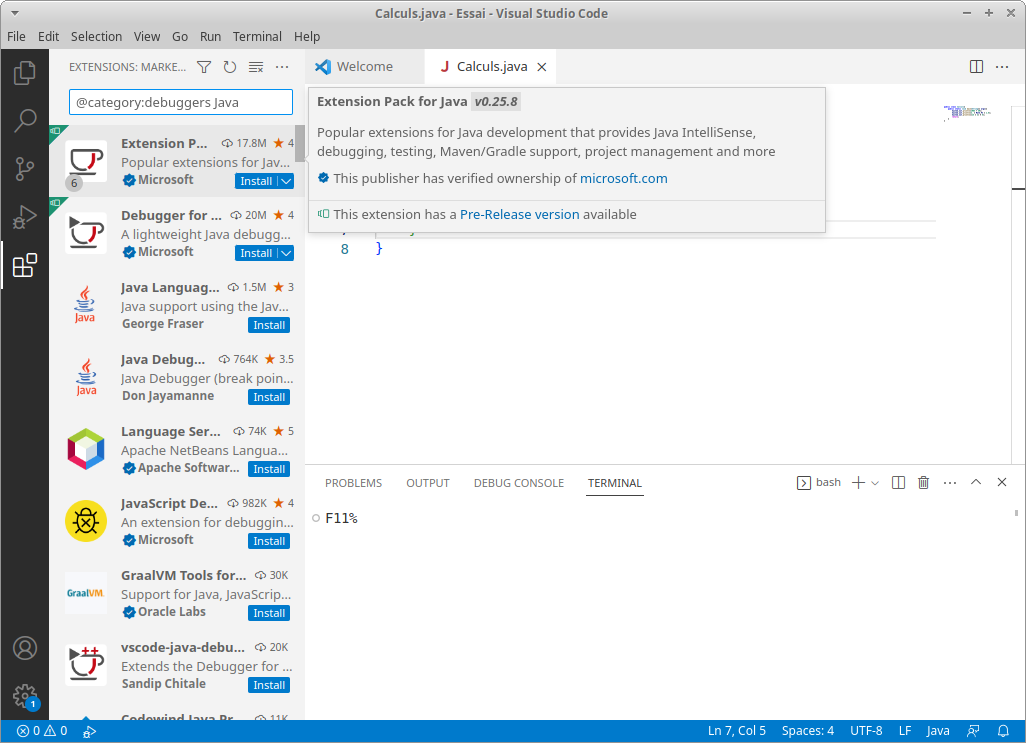The height and width of the screenshot is (743, 1026).
Task: Open the Accounts menu icon
Action: point(25,648)
